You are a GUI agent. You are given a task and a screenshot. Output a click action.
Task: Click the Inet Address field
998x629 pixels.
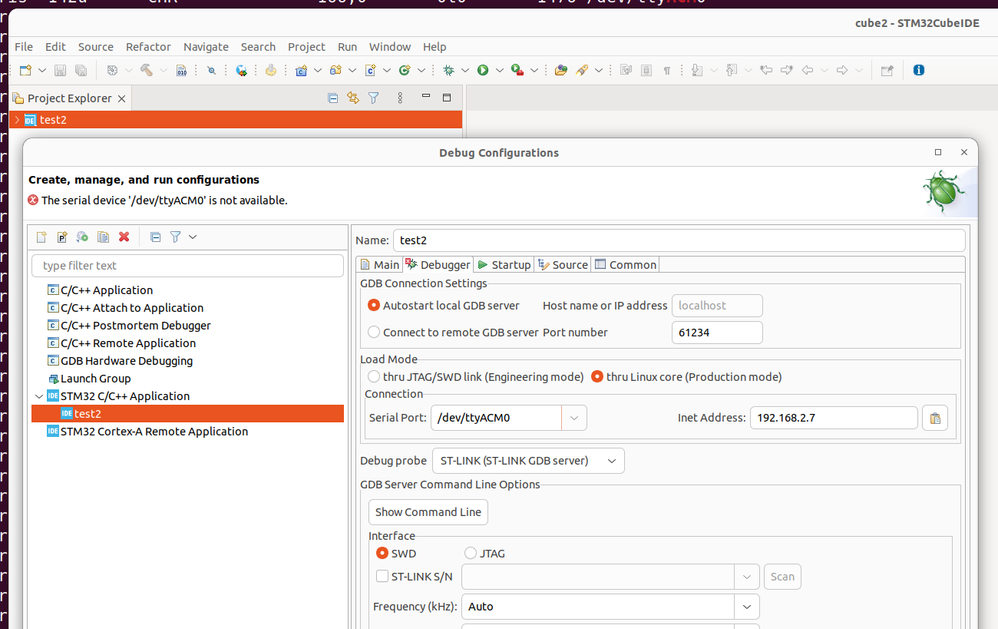(x=834, y=418)
